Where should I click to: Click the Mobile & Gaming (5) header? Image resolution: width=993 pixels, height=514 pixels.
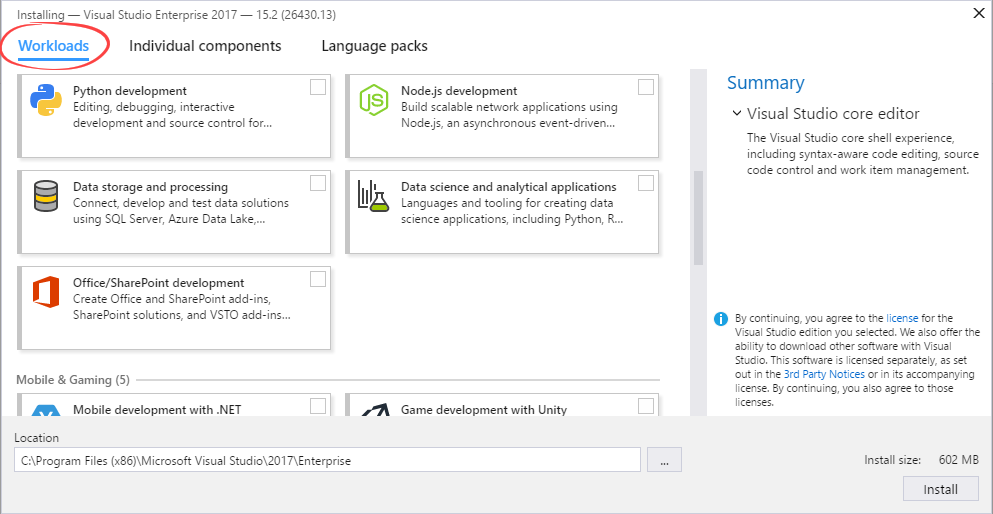pyautogui.click(x=73, y=380)
